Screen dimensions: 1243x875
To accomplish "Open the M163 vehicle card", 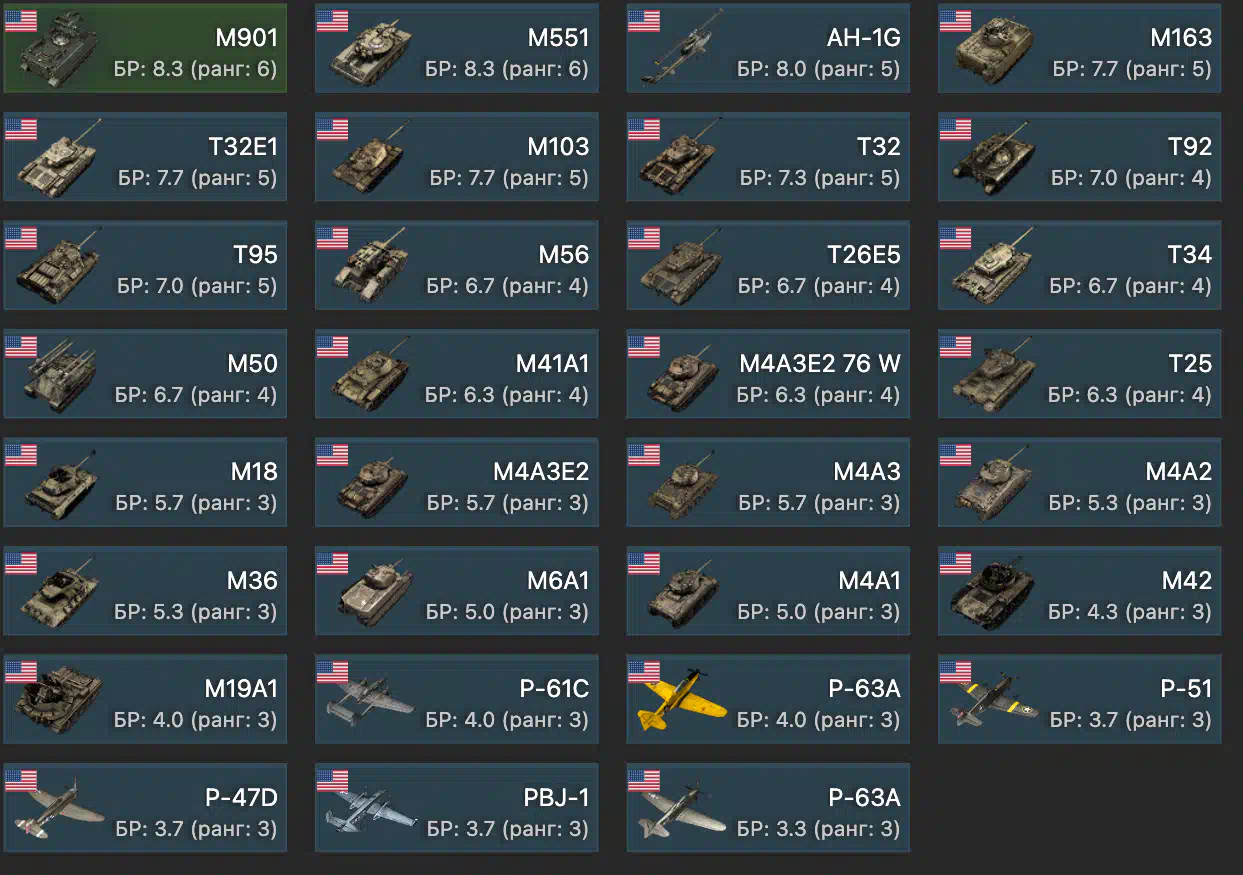I will [1079, 48].
